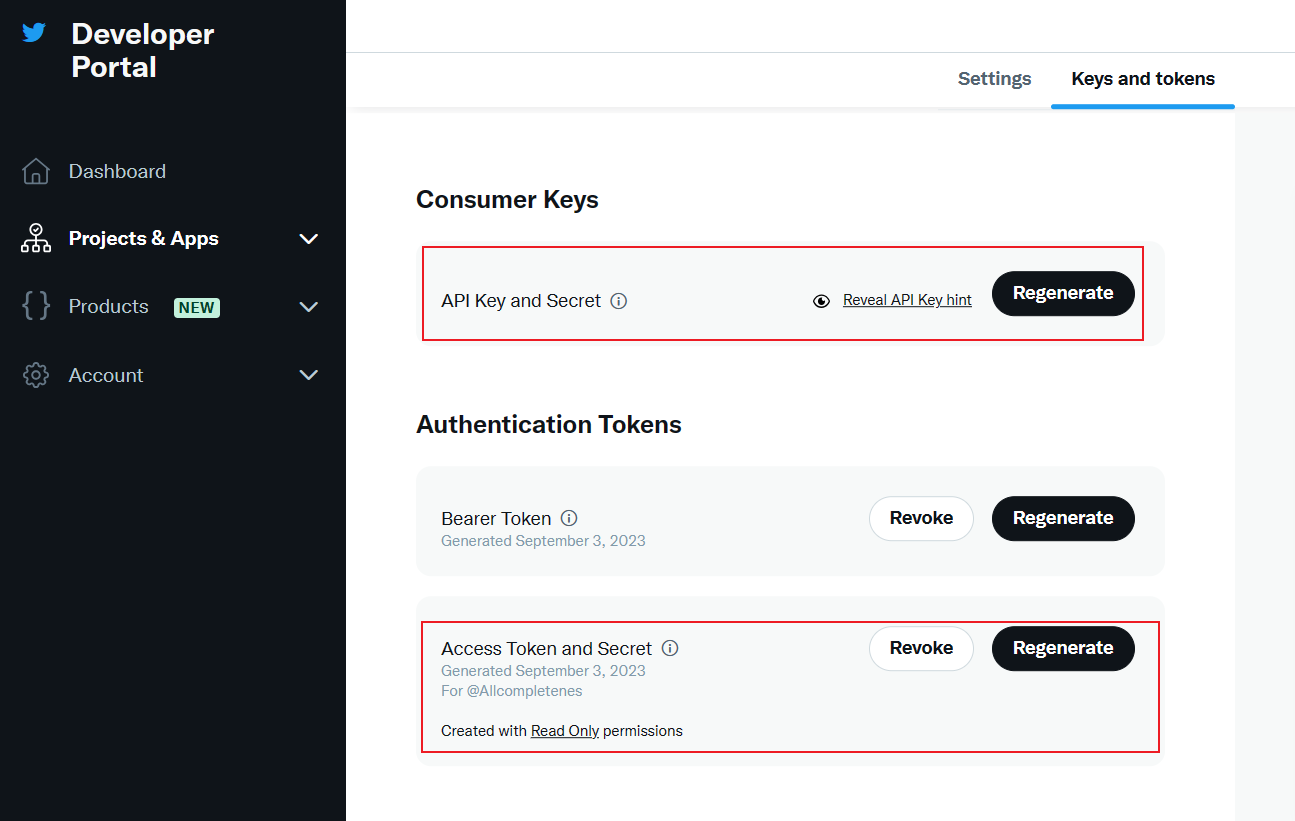Revoke the Access Token and Secret
Image resolution: width=1295 pixels, height=821 pixels.
(921, 648)
